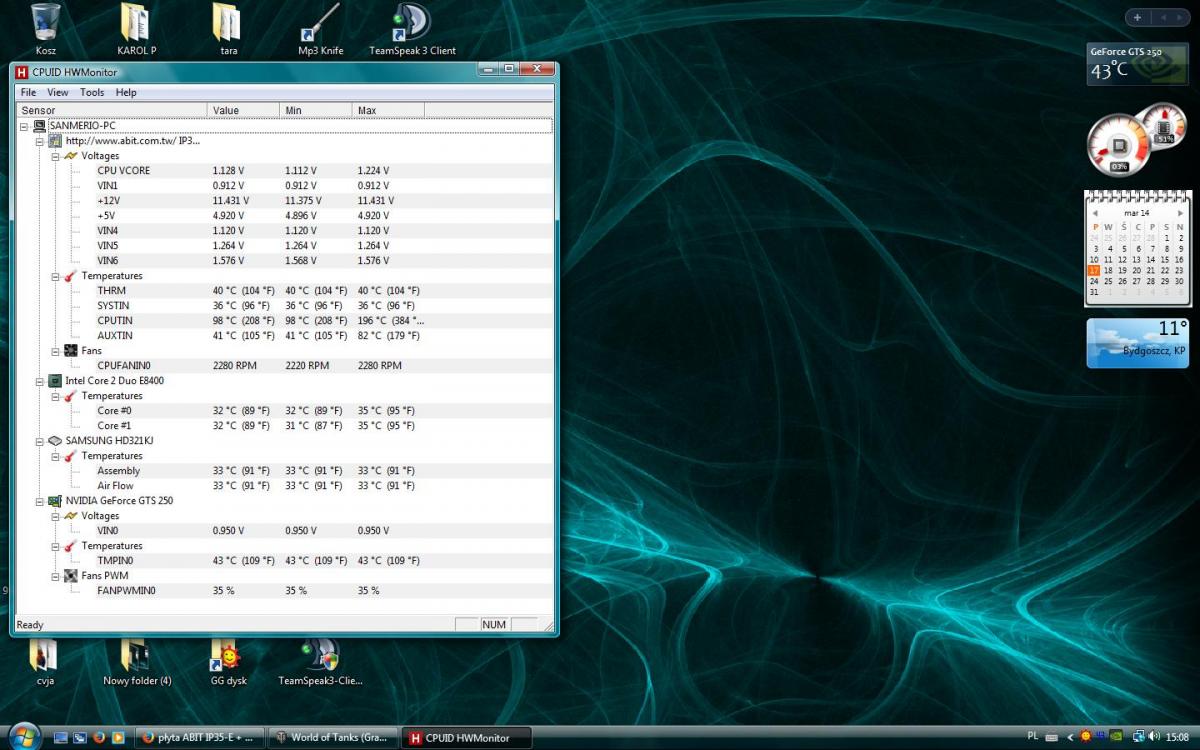The image size is (1200, 750).
Task: Select the Air Flow temperature row
Action: 285,486
